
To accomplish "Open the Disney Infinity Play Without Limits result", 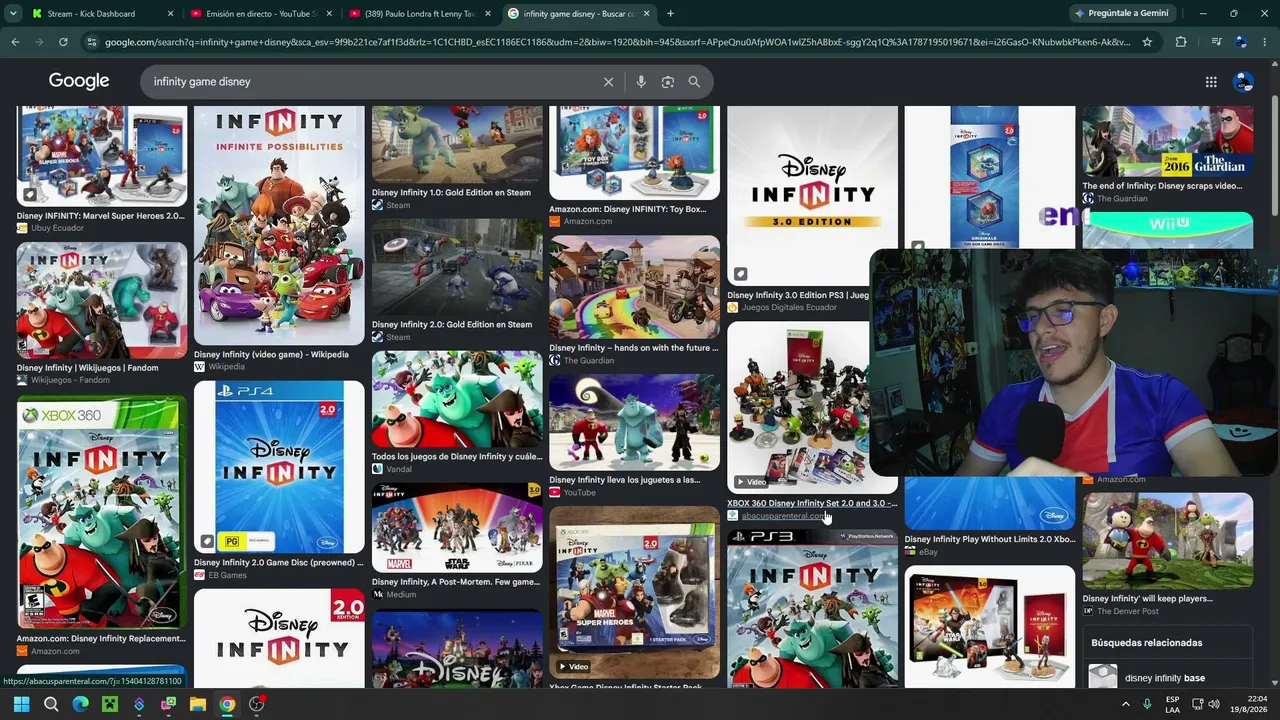I will pos(990,539).
